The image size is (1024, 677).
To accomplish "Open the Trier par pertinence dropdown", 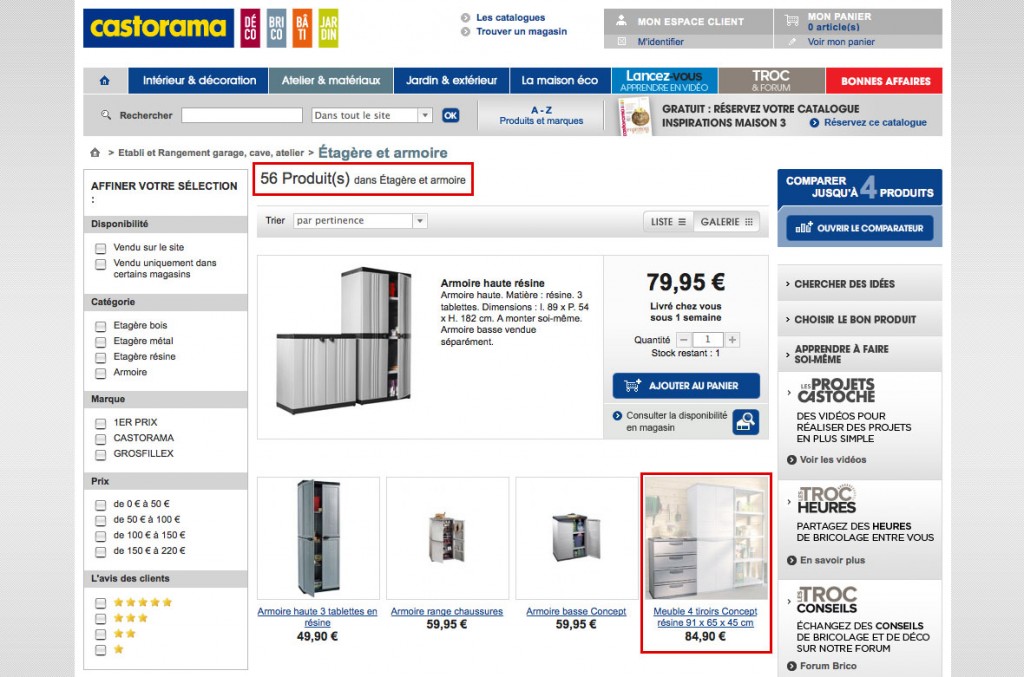I will 360,221.
